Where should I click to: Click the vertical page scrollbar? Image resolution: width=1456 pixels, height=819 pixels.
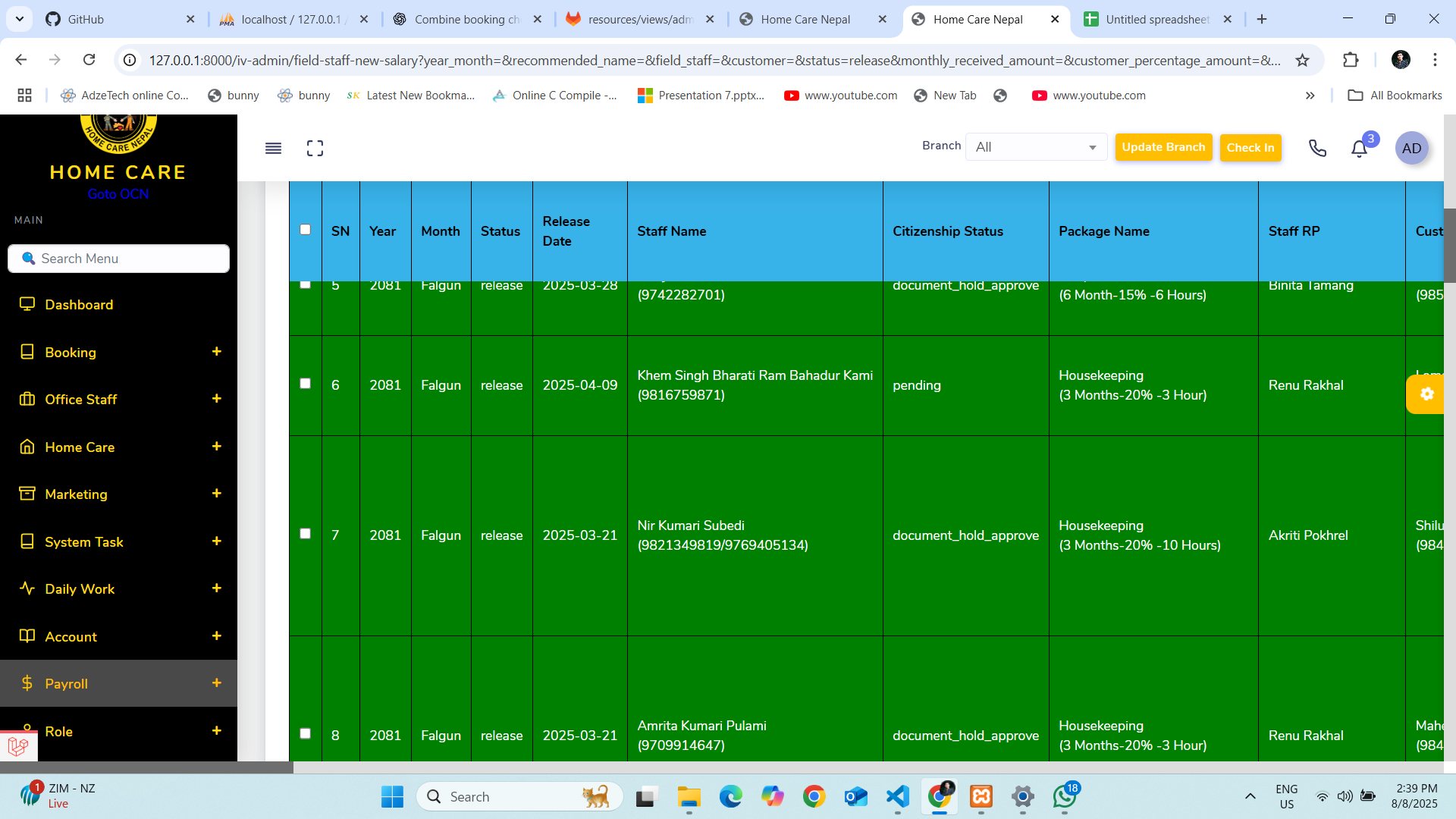[x=1449, y=244]
